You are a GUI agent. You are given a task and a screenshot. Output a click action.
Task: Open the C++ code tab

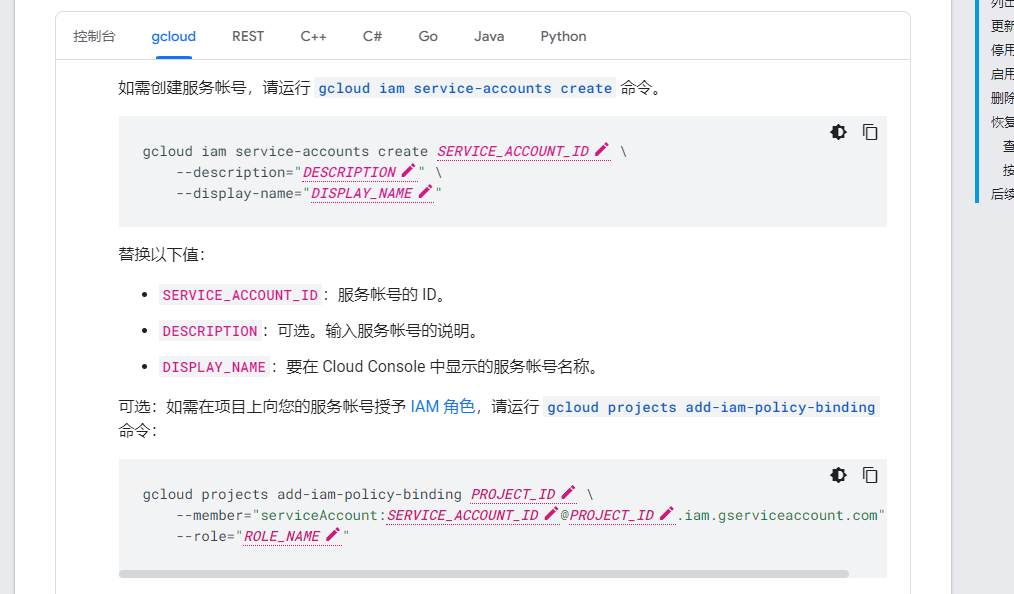(313, 36)
